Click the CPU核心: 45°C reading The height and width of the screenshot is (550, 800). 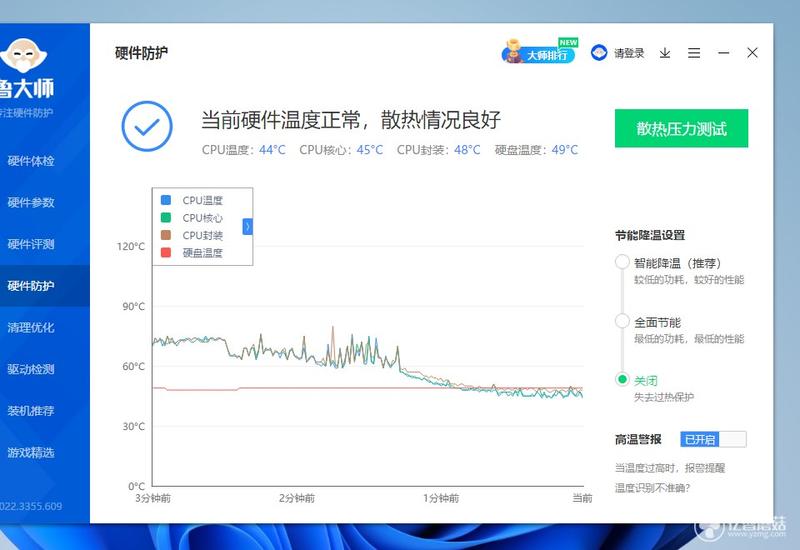click(341, 150)
